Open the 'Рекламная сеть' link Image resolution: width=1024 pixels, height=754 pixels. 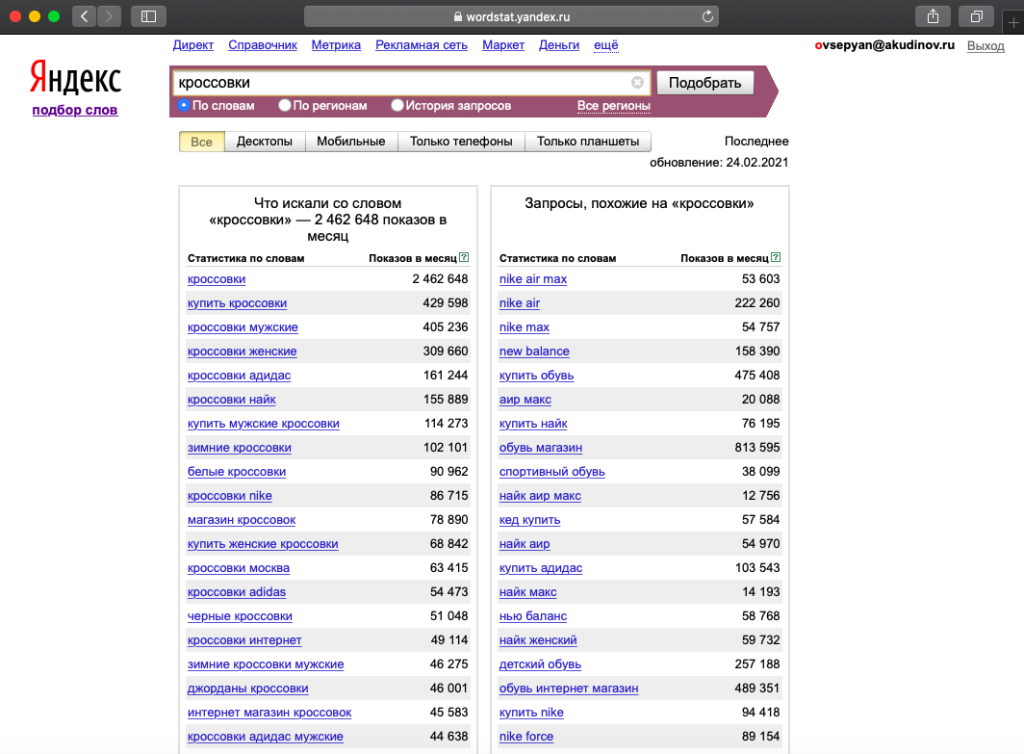(x=421, y=45)
